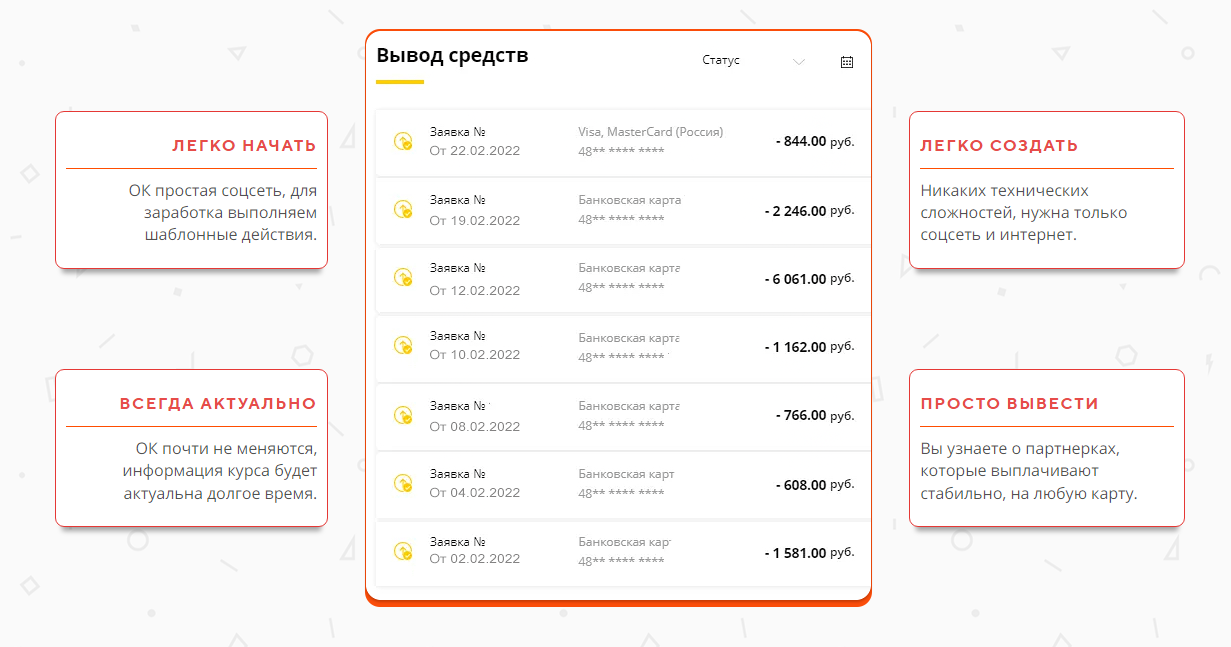
Task: Expand the Статус filter chevron
Action: [799, 61]
